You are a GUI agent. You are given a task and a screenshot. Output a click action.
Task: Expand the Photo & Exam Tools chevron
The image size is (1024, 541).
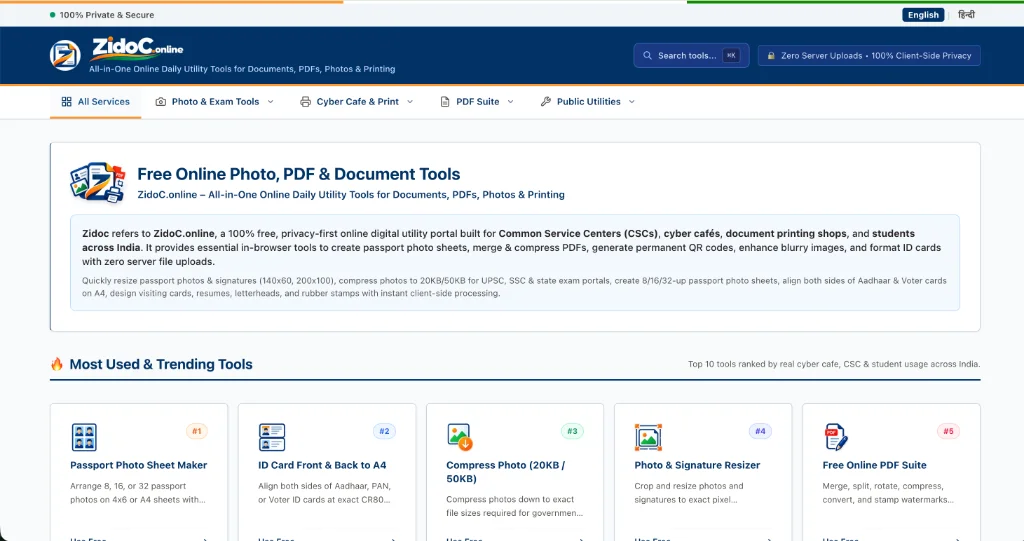click(x=270, y=102)
